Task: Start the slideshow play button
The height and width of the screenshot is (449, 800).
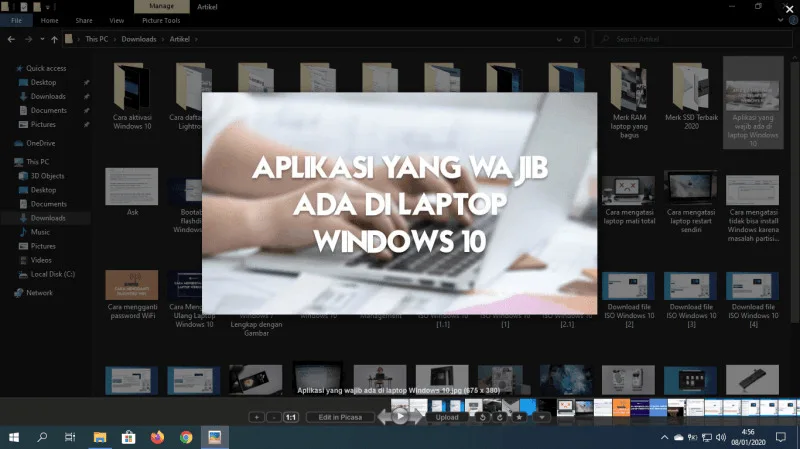Action: click(400, 417)
